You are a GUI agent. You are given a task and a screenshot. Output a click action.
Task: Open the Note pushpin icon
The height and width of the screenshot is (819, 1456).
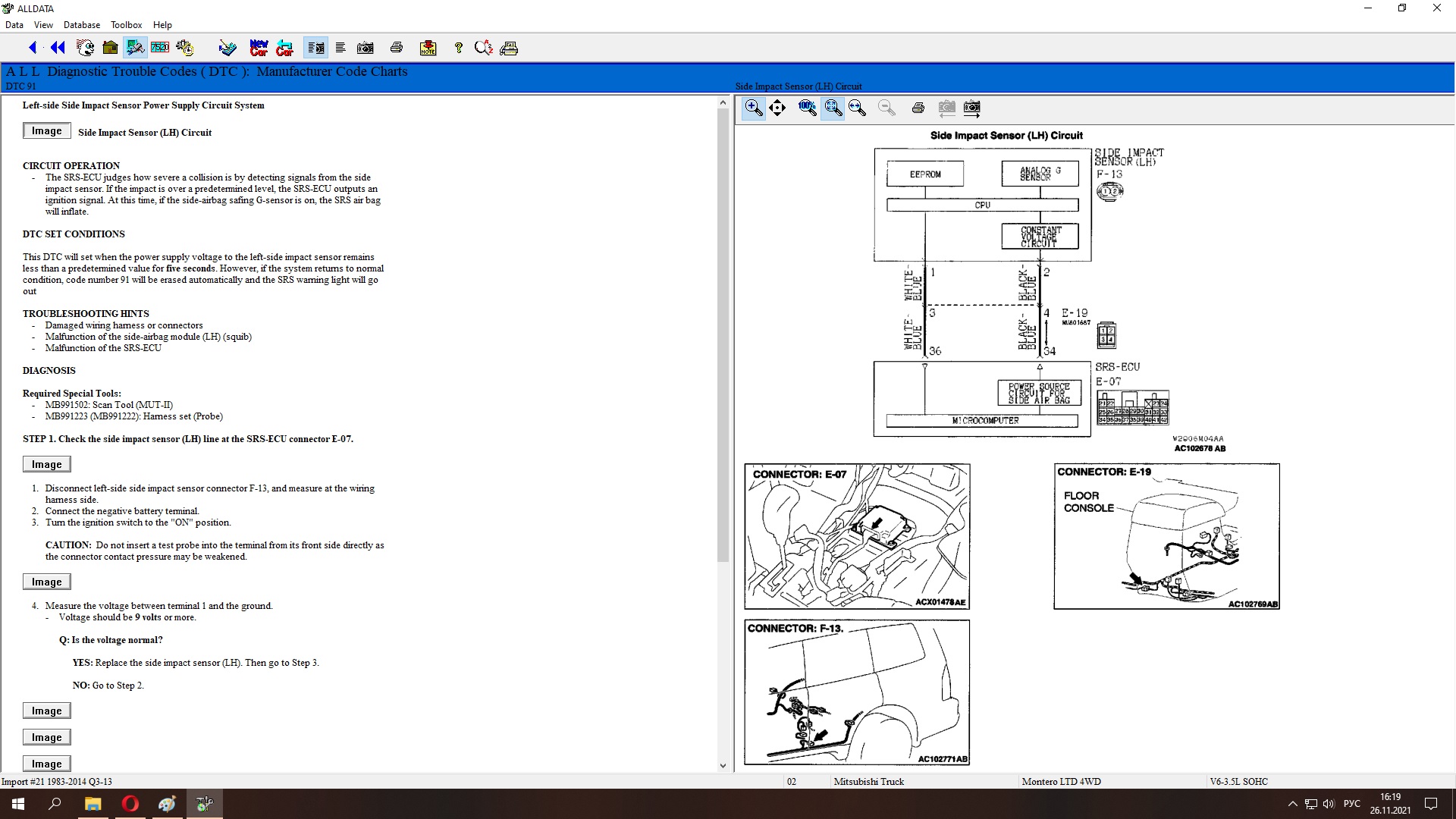coord(428,48)
